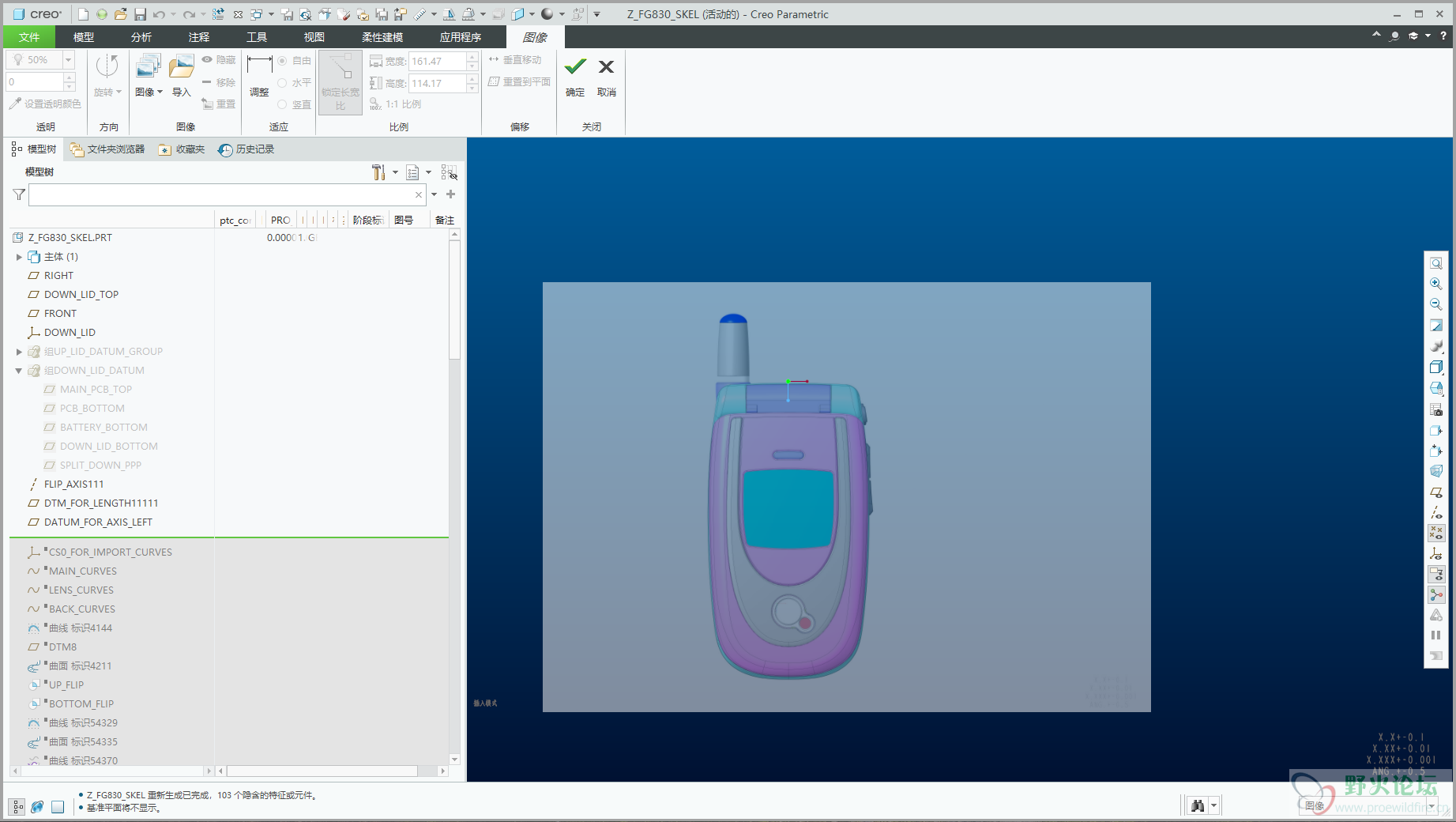Click the 设置透明颜色 button

pyautogui.click(x=45, y=104)
